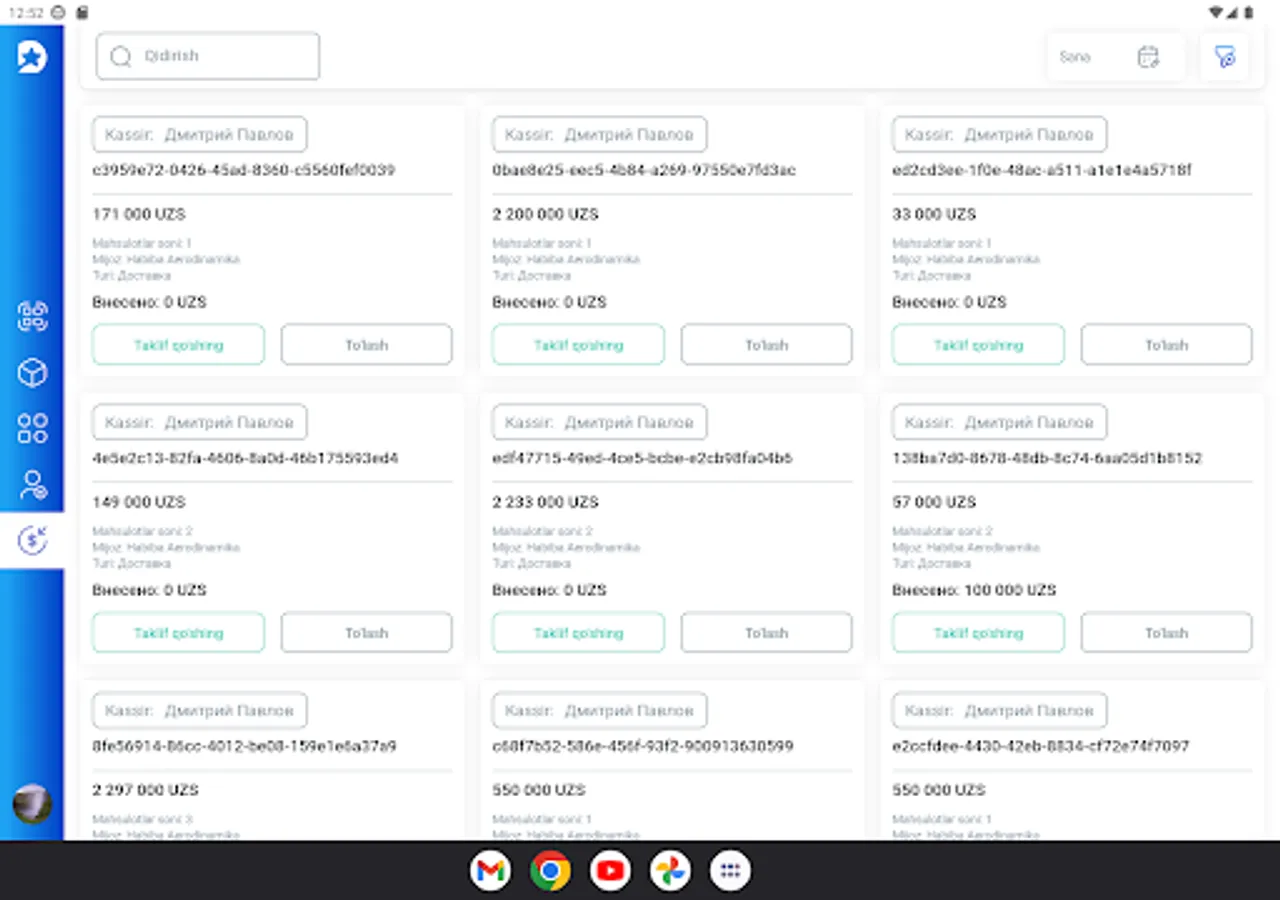Click To'lash on the 149 000 UZS card

366,633
